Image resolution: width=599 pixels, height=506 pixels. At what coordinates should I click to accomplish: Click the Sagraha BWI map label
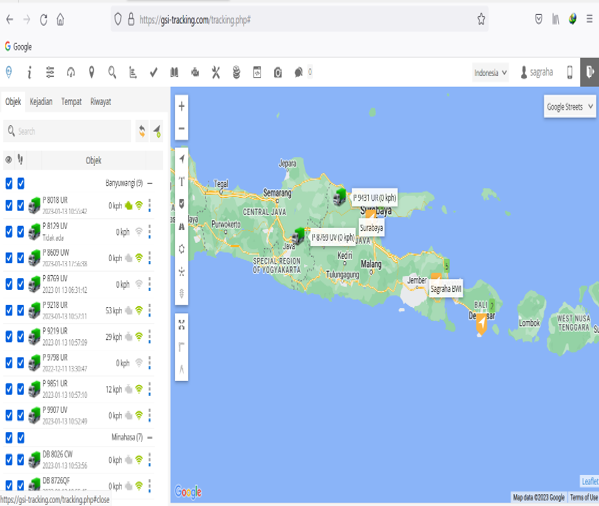(x=446, y=289)
